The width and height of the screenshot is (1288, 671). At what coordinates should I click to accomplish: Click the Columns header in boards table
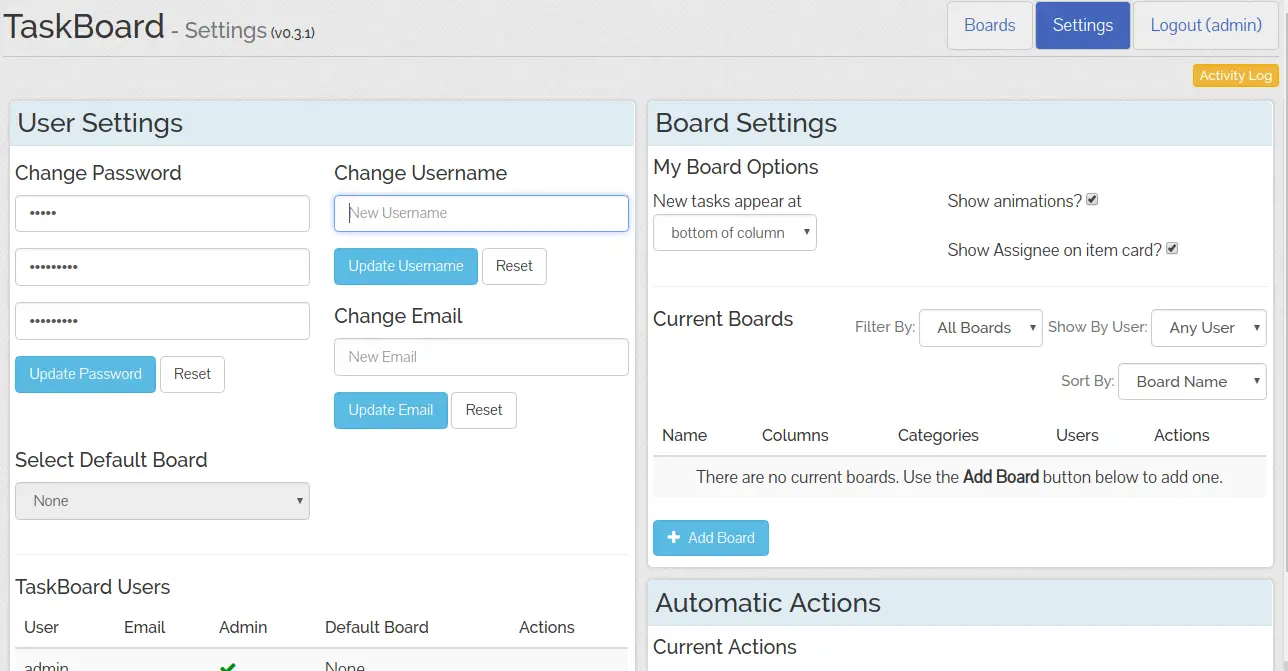pyautogui.click(x=795, y=435)
